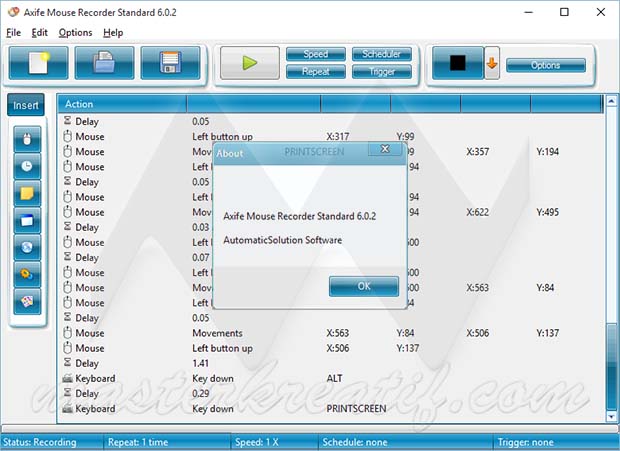Click the Delay 0.07 row
The width and height of the screenshot is (620, 451).
(x=136, y=258)
